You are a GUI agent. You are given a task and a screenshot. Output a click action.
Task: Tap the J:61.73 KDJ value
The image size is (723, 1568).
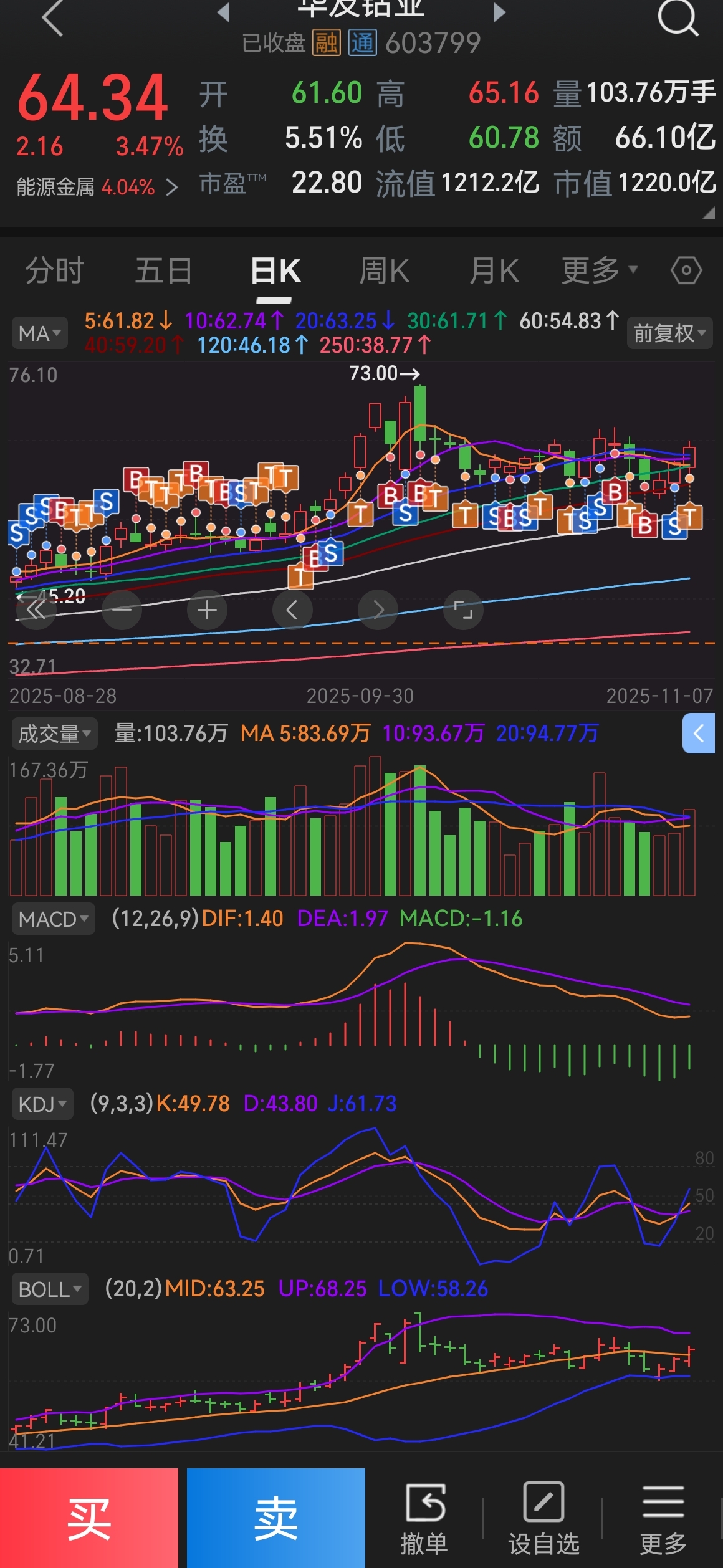[x=362, y=1104]
